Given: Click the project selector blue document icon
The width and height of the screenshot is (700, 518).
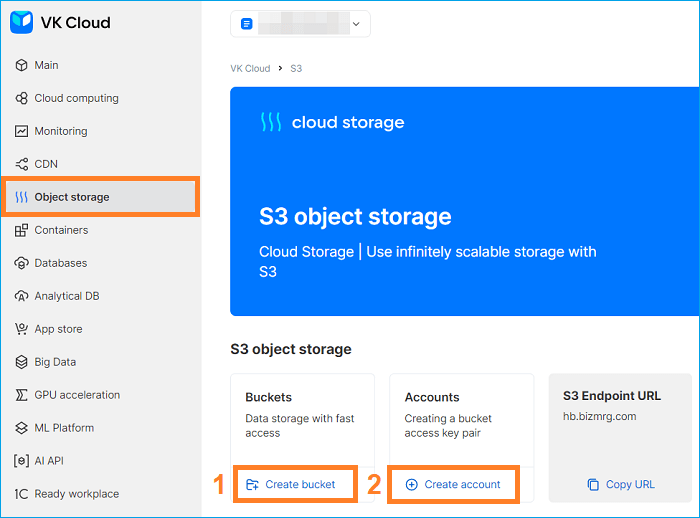Looking at the screenshot, I should point(246,24).
